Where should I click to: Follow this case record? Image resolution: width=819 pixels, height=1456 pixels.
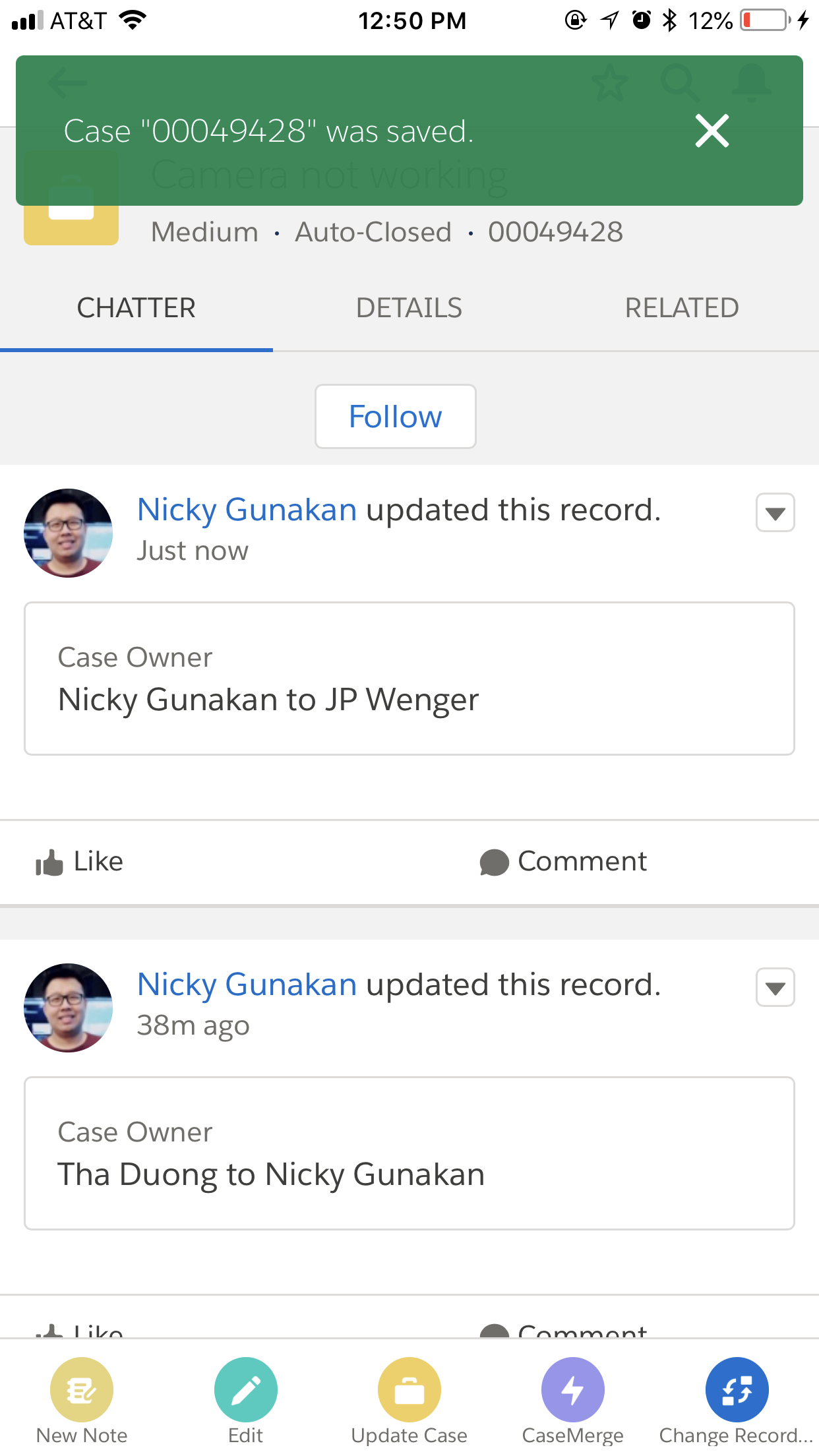pyautogui.click(x=395, y=417)
